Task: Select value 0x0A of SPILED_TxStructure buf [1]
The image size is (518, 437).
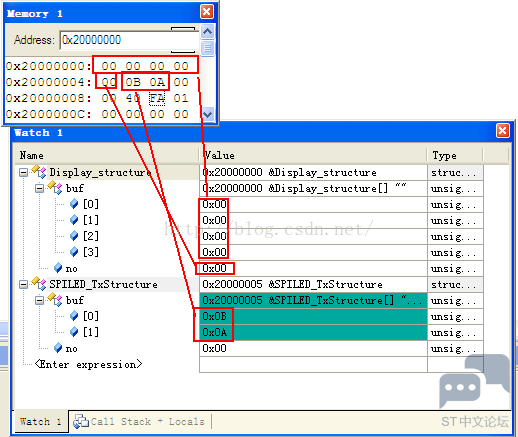Action: (x=215, y=332)
